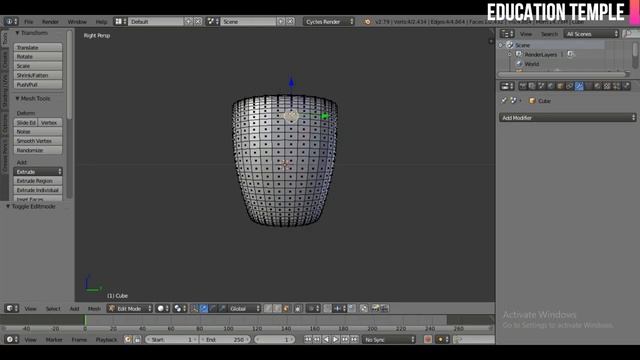Open the viewport shading dropdown
Image resolution: width=640 pixels, height=360 pixels.
[x=163, y=308]
